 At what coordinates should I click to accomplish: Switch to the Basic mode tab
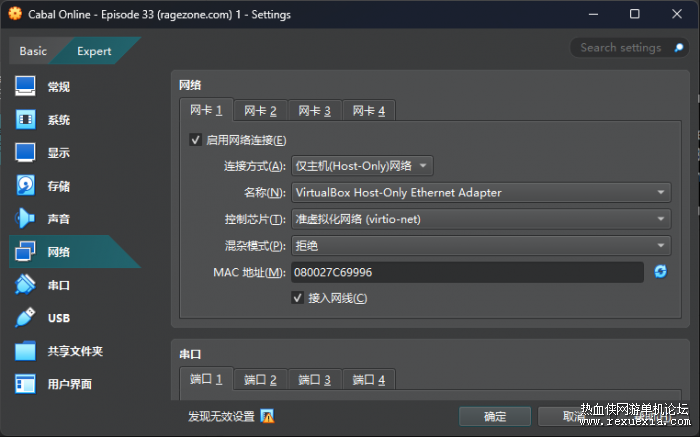pos(33,51)
